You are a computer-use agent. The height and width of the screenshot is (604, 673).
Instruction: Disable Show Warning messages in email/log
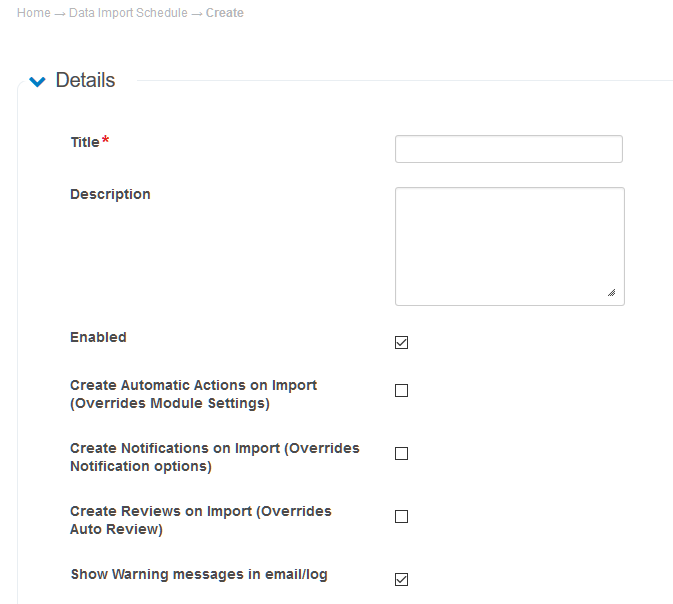click(402, 580)
